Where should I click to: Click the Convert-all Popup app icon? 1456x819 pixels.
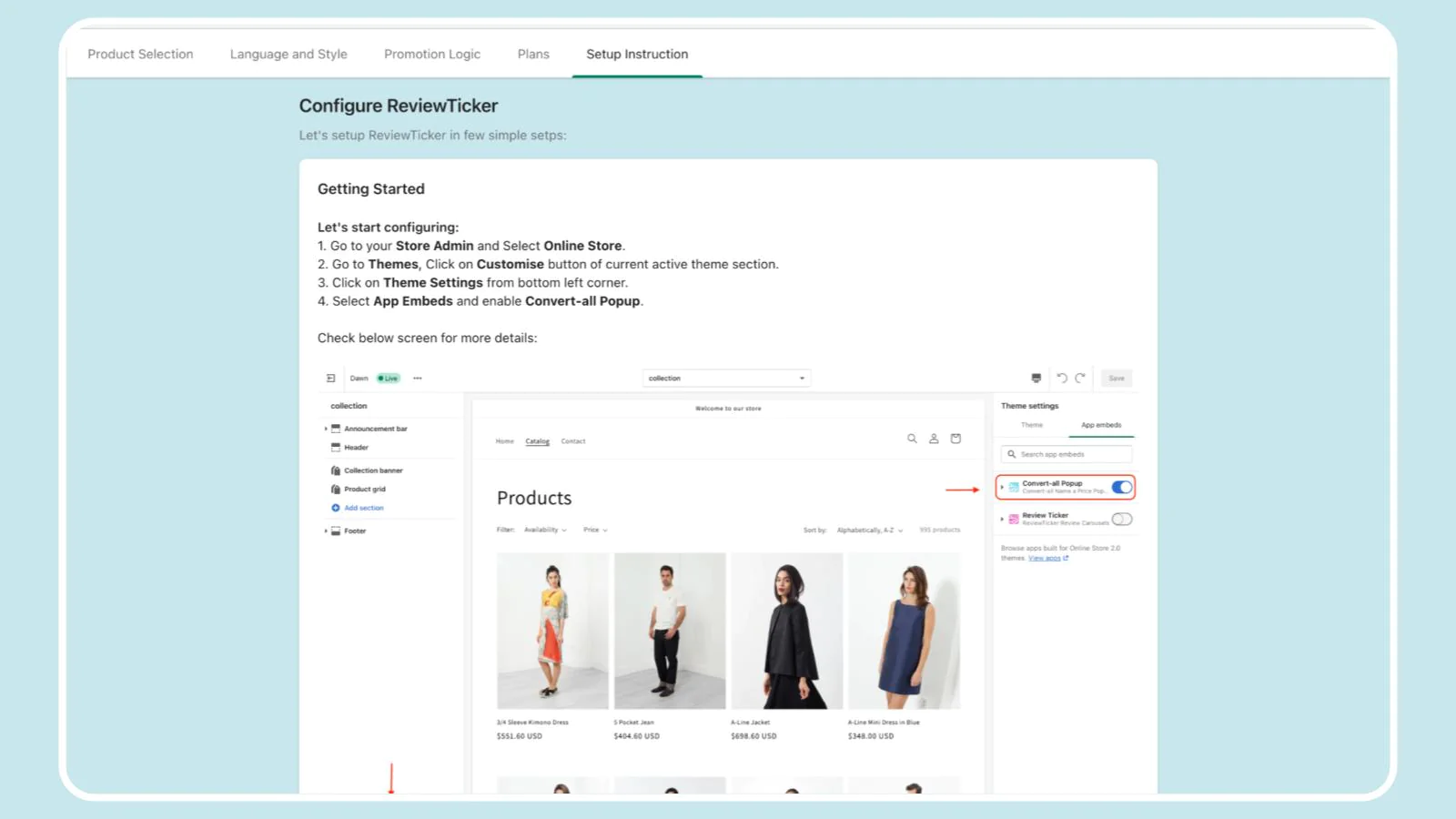pyautogui.click(x=1014, y=488)
